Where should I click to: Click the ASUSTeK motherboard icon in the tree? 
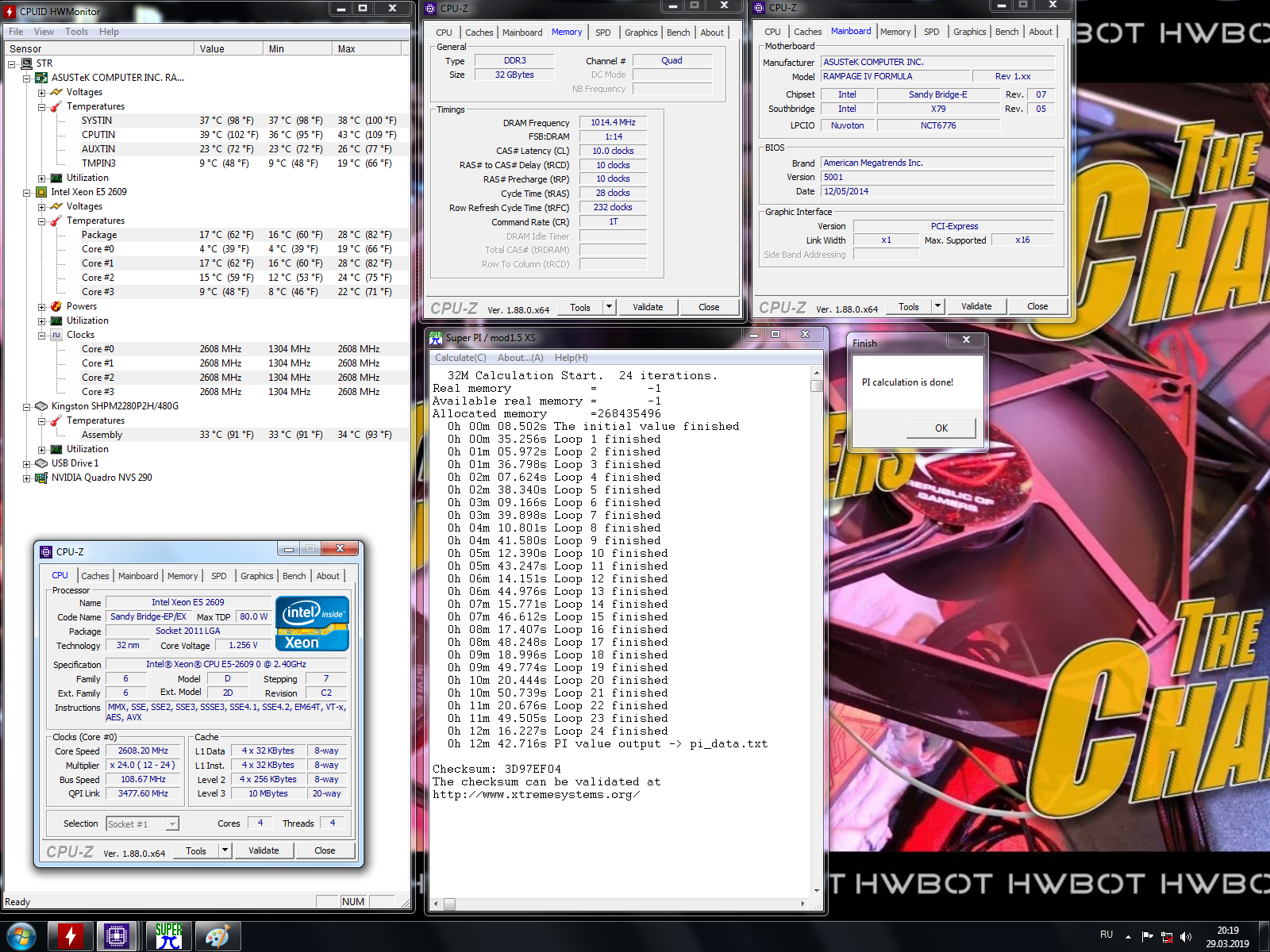click(41, 78)
